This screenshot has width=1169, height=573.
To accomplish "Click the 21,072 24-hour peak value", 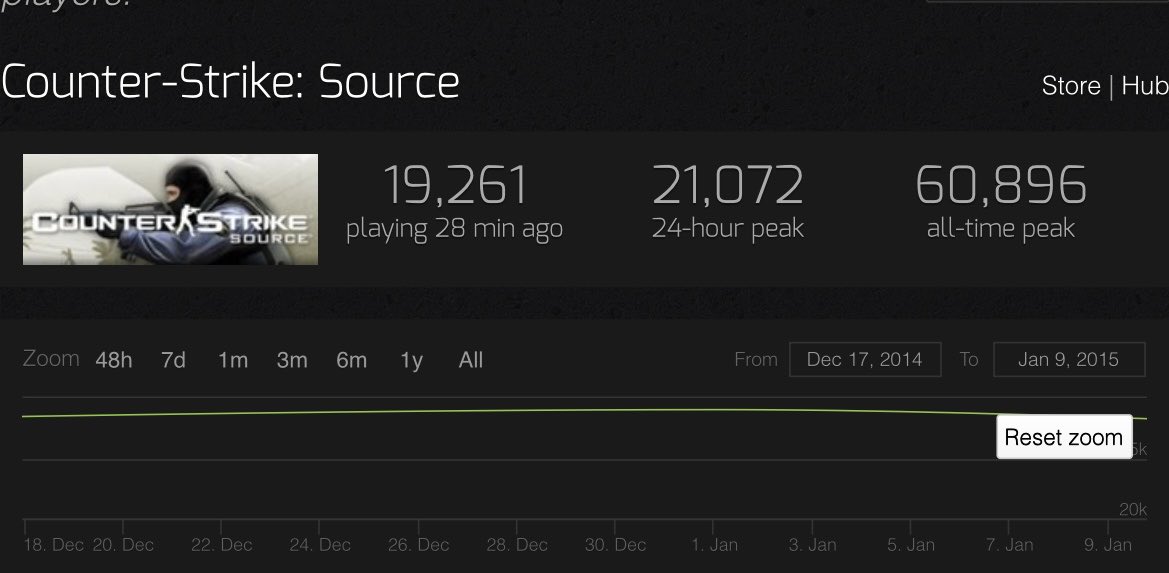I will coord(728,185).
